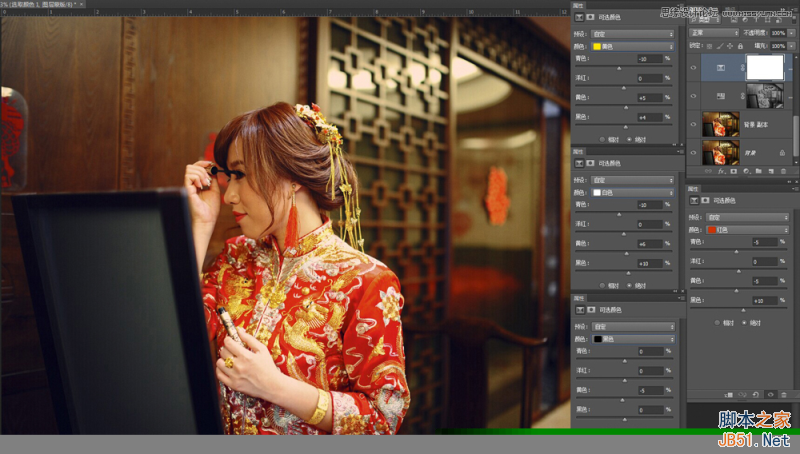This screenshot has height=454, width=800.
Task: Click 黑色 slider handle in white panel
Action: pyautogui.click(x=629, y=273)
